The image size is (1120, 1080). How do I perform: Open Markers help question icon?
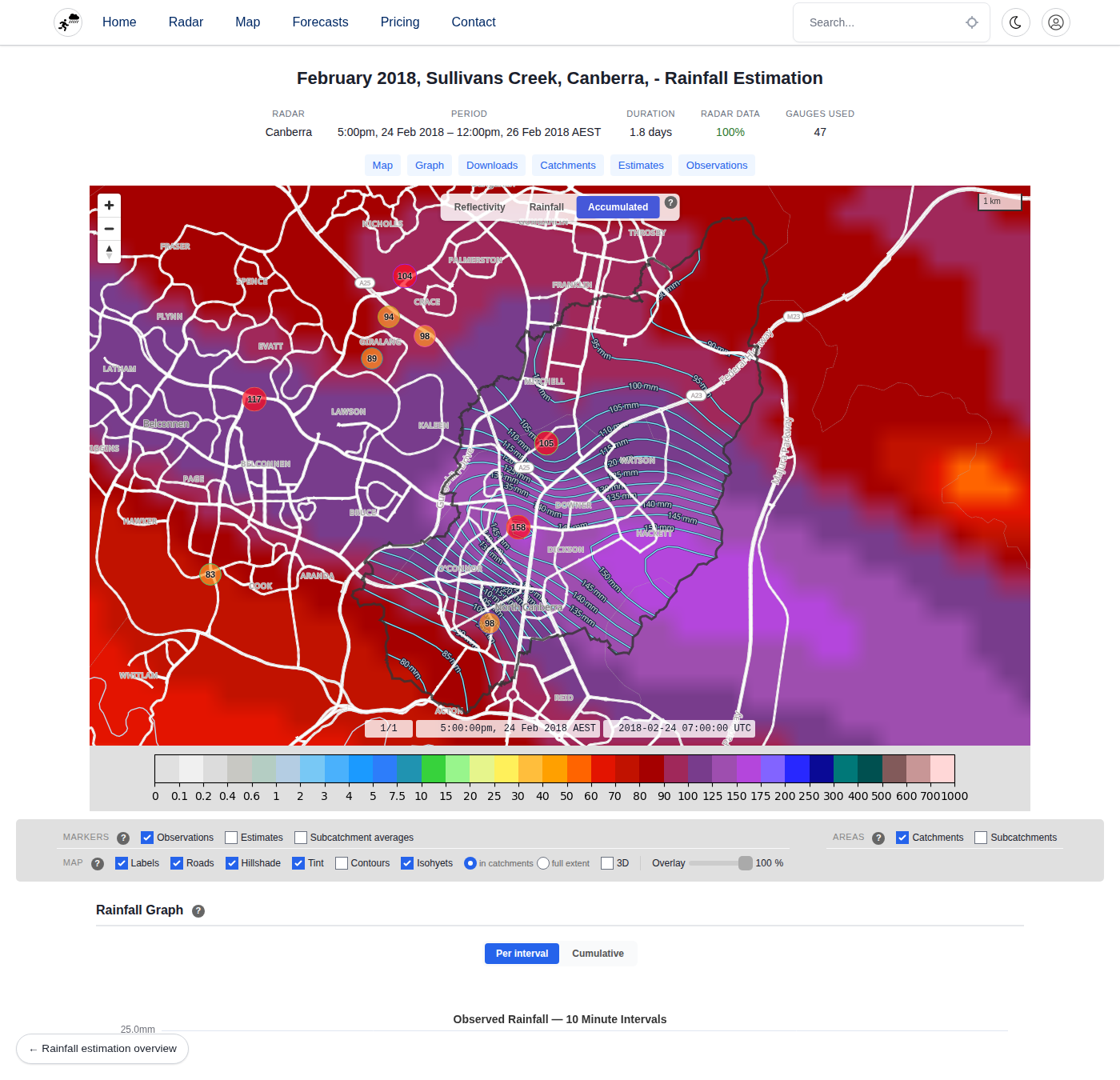coord(123,838)
